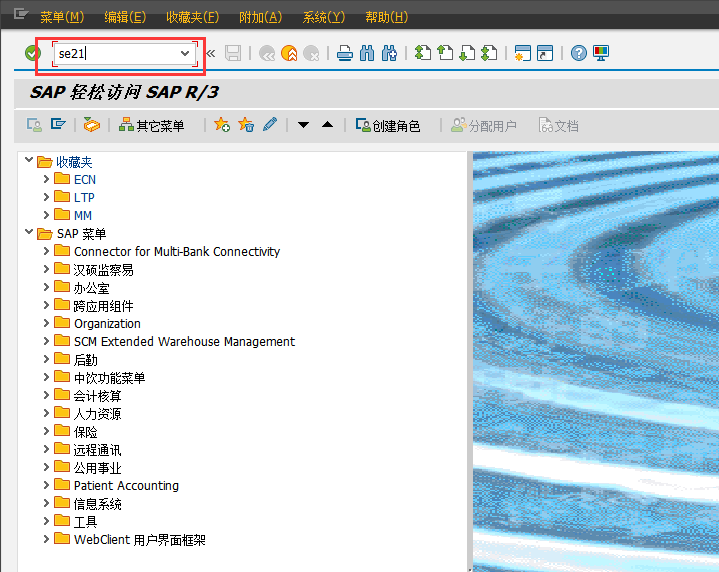This screenshot has width=719, height=572.
Task: Click the Create New Session icon
Action: click(523, 53)
